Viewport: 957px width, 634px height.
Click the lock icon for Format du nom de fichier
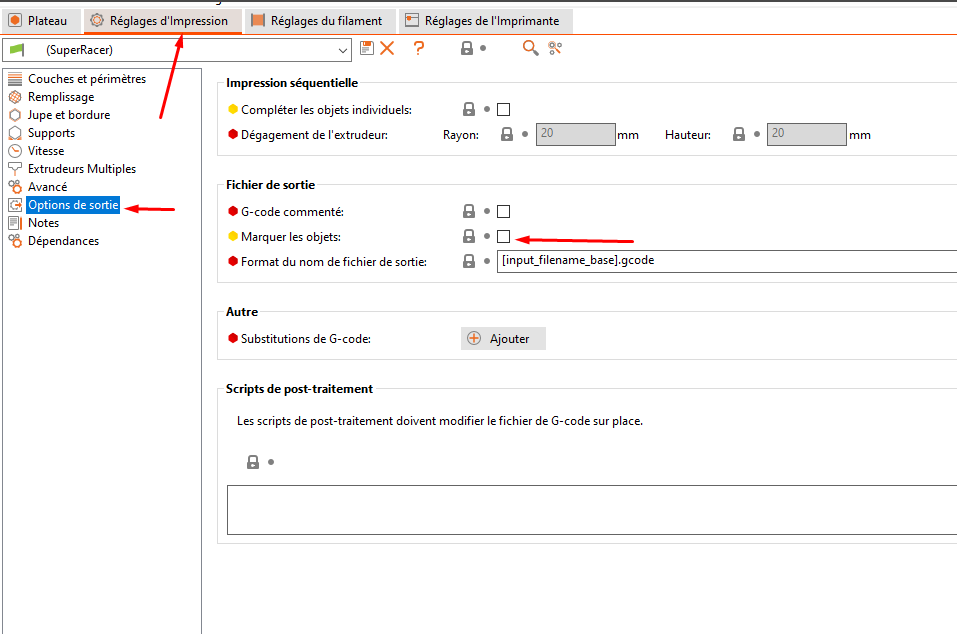(x=469, y=261)
